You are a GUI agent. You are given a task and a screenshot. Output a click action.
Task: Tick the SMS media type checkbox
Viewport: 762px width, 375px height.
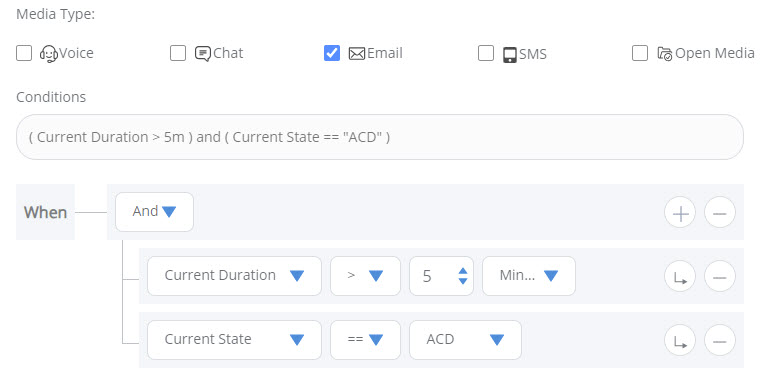click(486, 53)
